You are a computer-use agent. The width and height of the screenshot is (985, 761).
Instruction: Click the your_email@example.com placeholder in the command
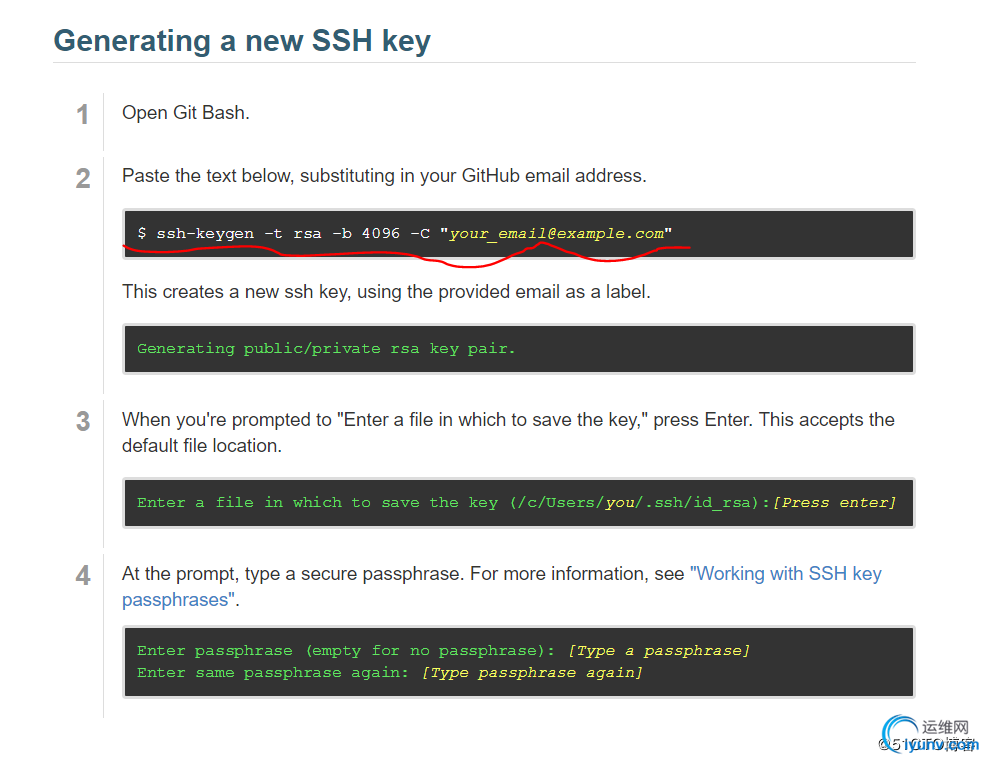pyautogui.click(x=556, y=234)
